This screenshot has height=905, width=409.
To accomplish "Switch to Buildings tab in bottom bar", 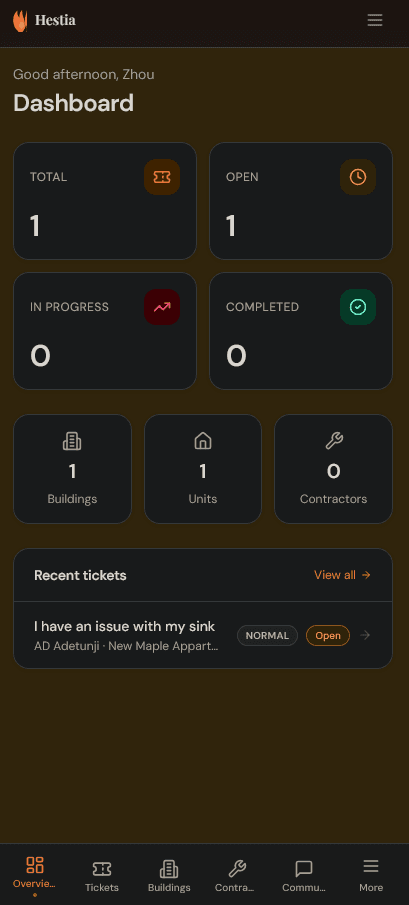I will pos(169,875).
